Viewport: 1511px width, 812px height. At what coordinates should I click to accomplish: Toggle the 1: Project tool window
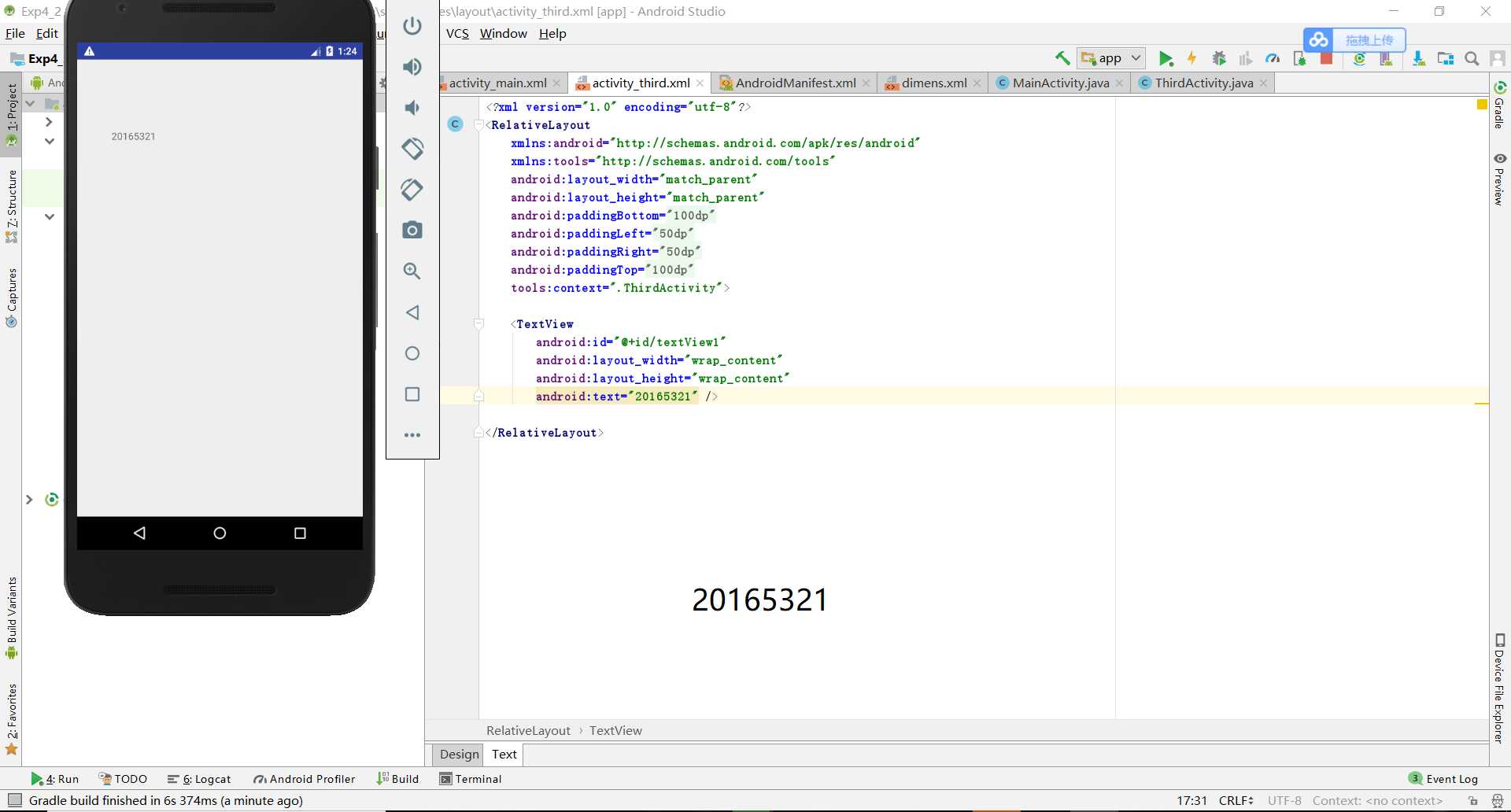pyautogui.click(x=11, y=115)
